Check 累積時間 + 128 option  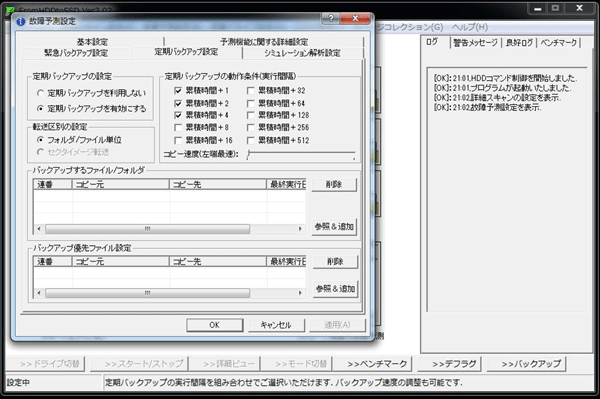(250, 115)
